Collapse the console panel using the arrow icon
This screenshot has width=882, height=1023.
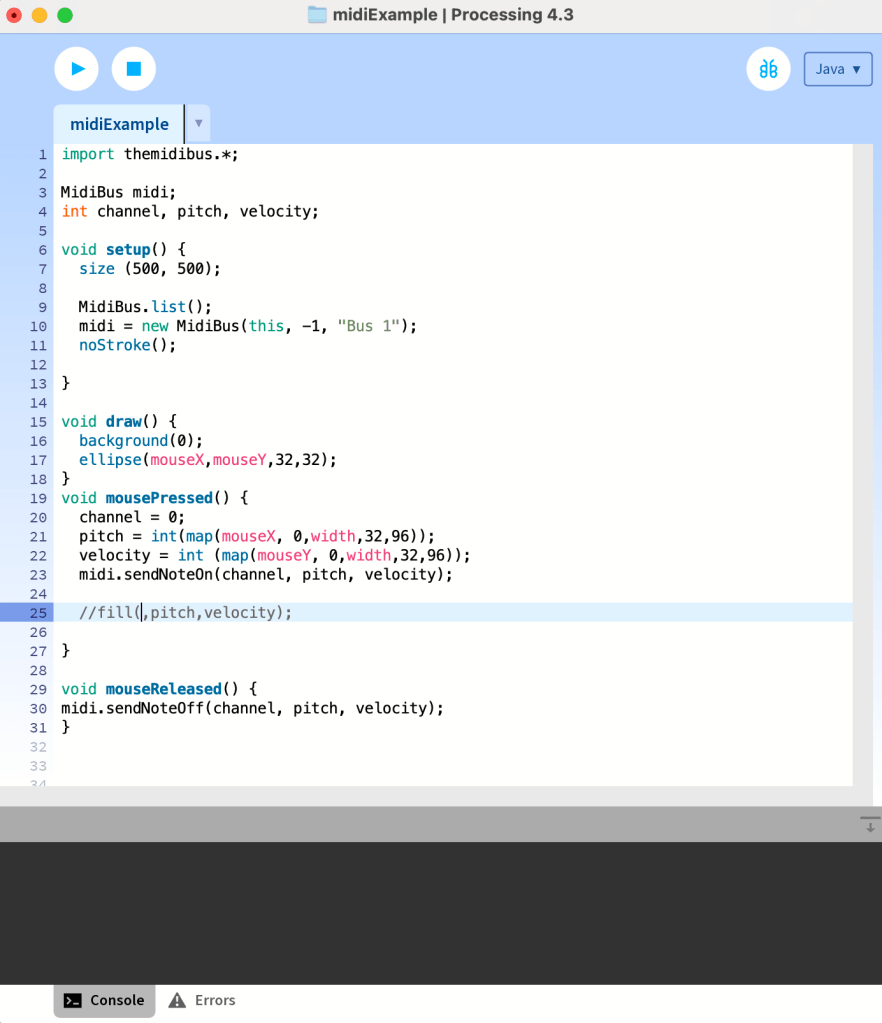tap(868, 824)
